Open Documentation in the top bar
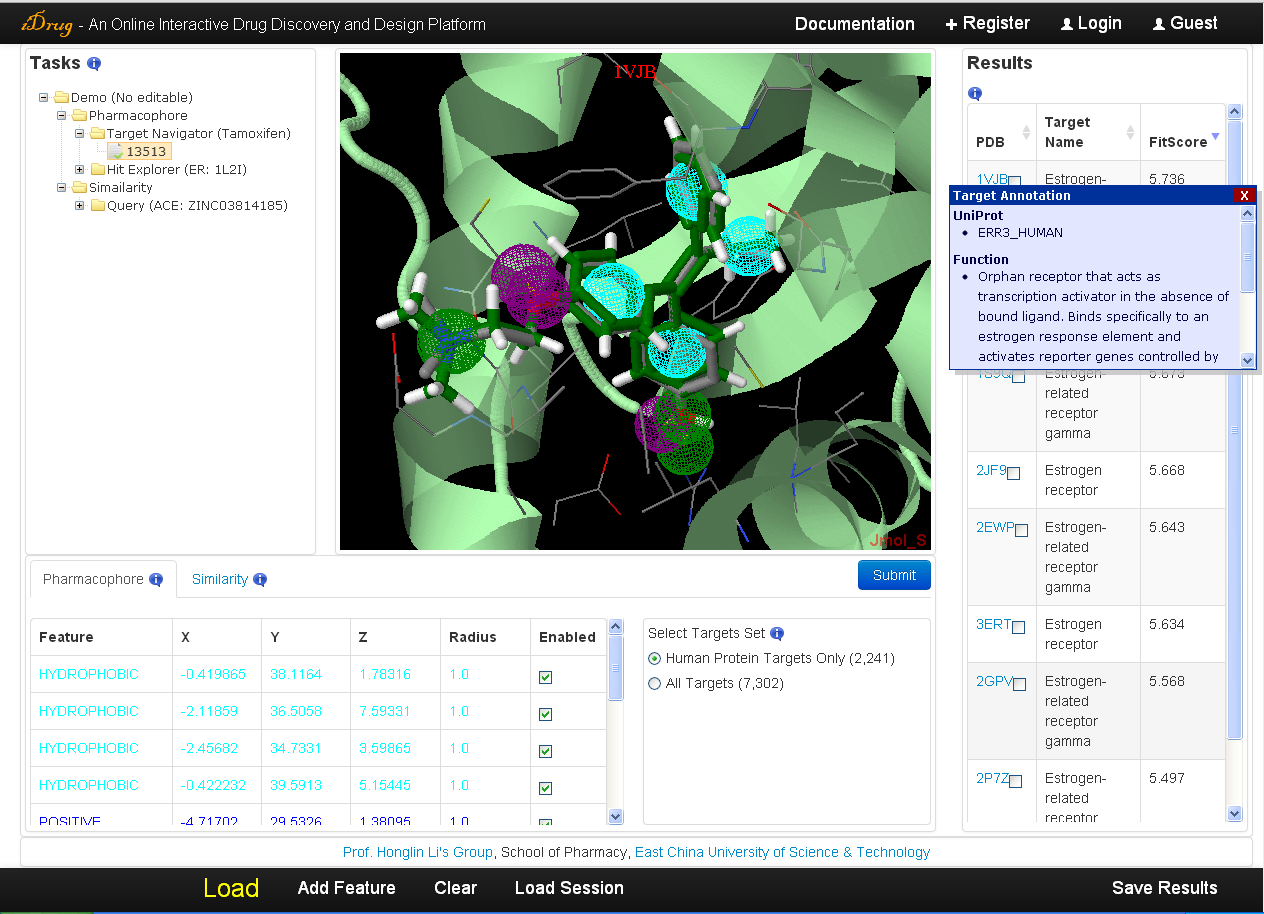The height and width of the screenshot is (914, 1264). tap(855, 24)
